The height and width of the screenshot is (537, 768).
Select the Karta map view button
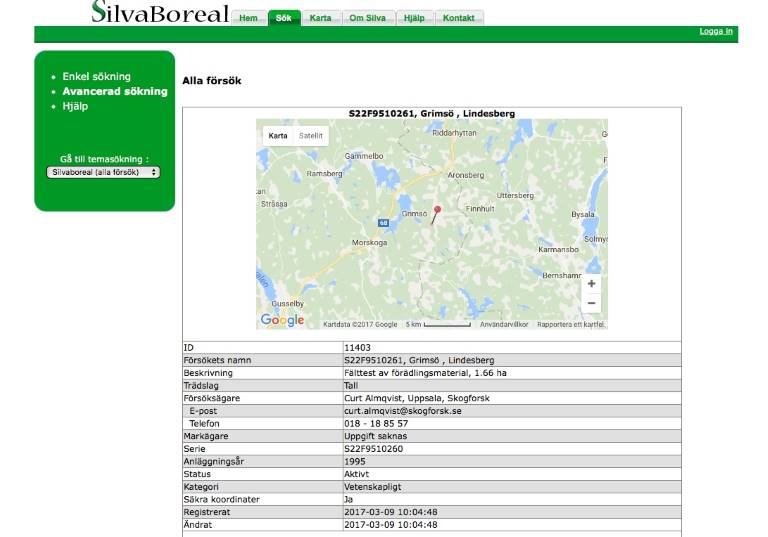[x=278, y=135]
